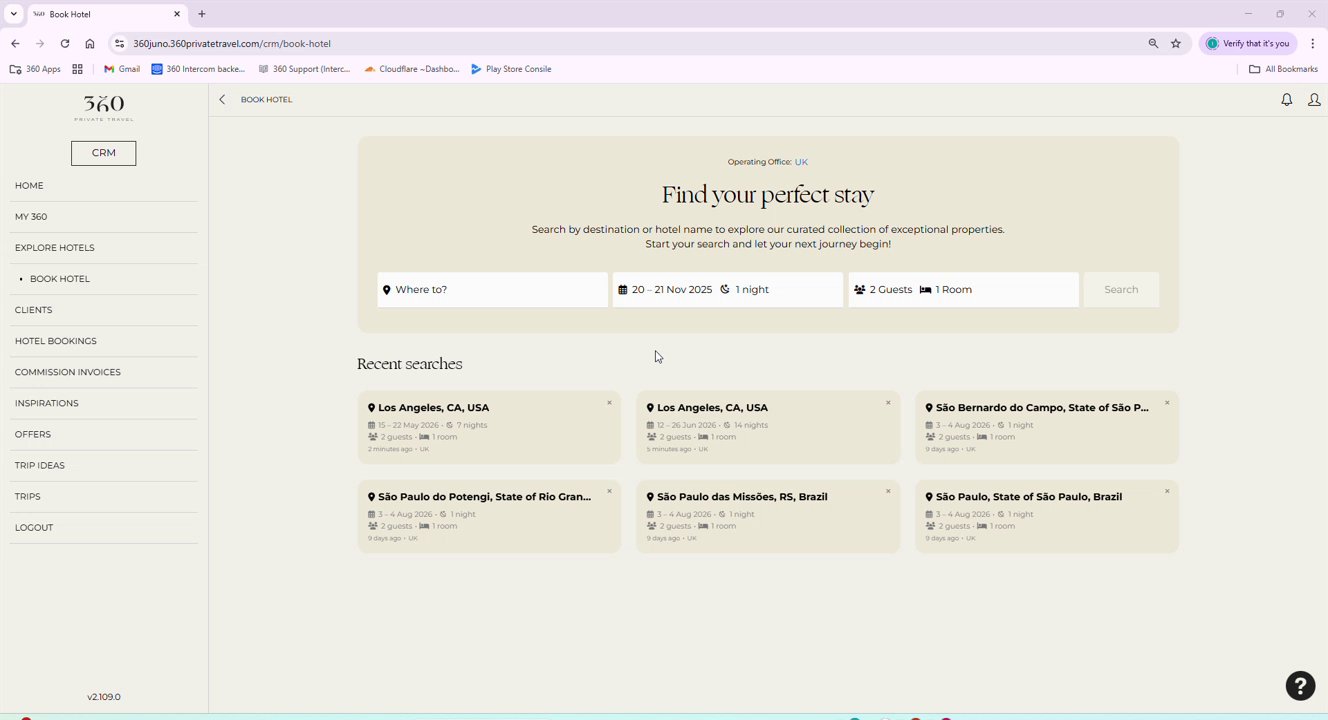Viewport: 1328px width, 720px height.
Task: Remove the São Paulo das Missões recent search
Action: 887,492
